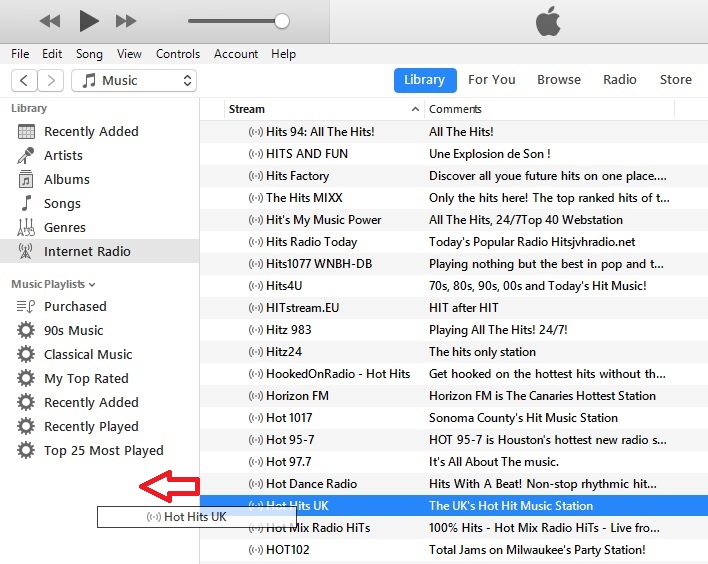Click the gear icon beside Recently Played

click(x=26, y=426)
